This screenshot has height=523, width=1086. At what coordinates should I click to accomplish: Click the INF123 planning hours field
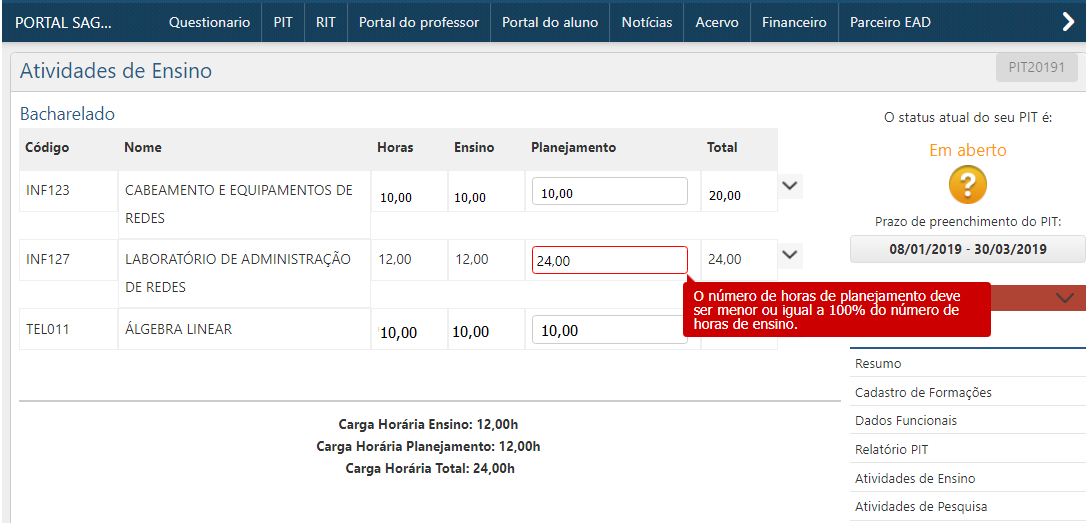point(609,192)
